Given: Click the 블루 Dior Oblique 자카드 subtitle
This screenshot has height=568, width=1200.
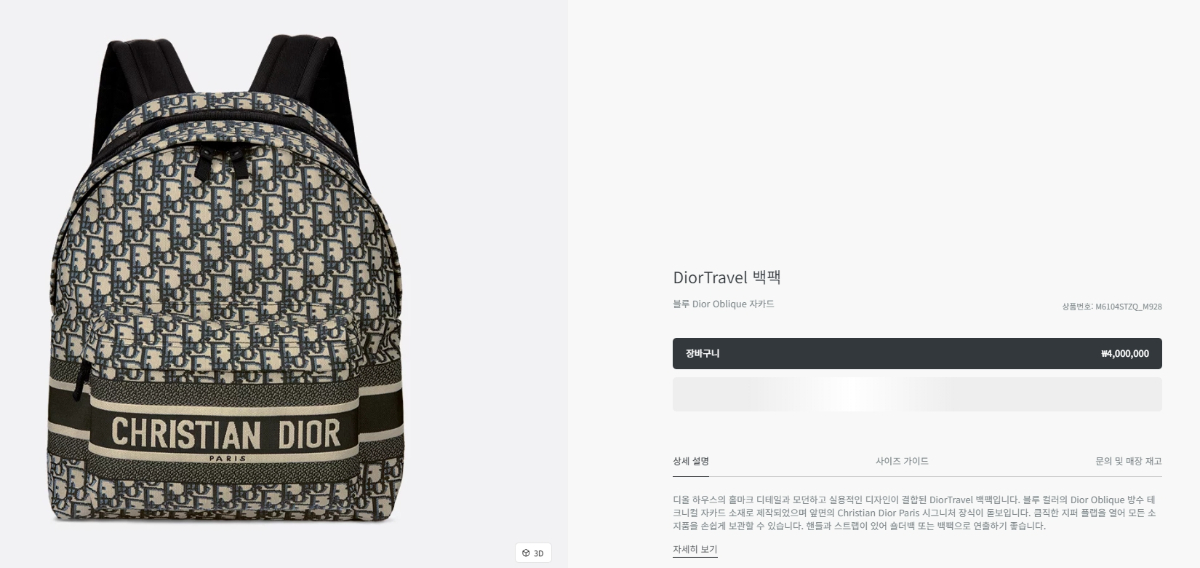Looking at the screenshot, I should 723,304.
